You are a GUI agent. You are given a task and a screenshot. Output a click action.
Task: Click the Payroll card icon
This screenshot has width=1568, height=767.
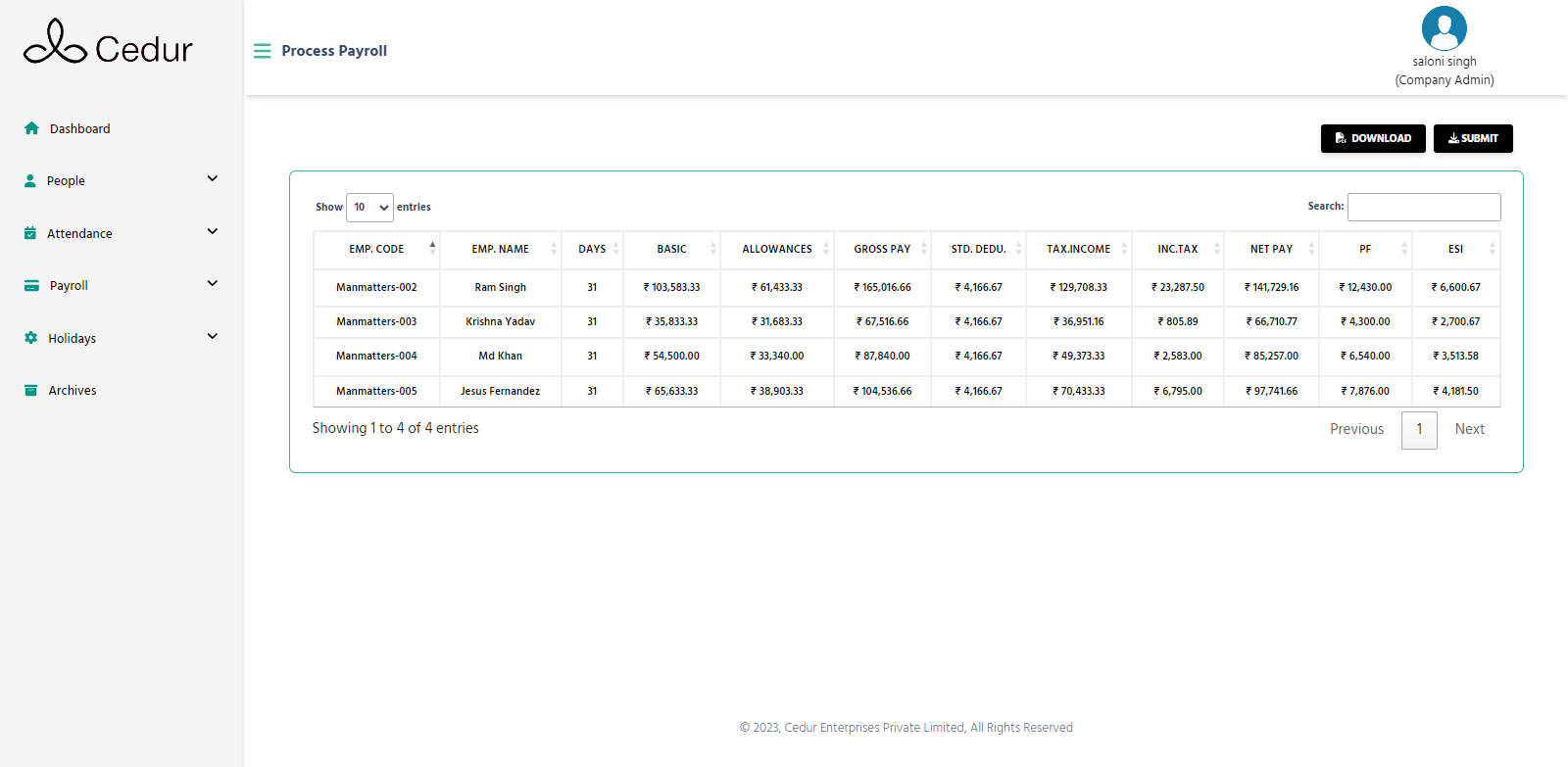click(x=31, y=286)
